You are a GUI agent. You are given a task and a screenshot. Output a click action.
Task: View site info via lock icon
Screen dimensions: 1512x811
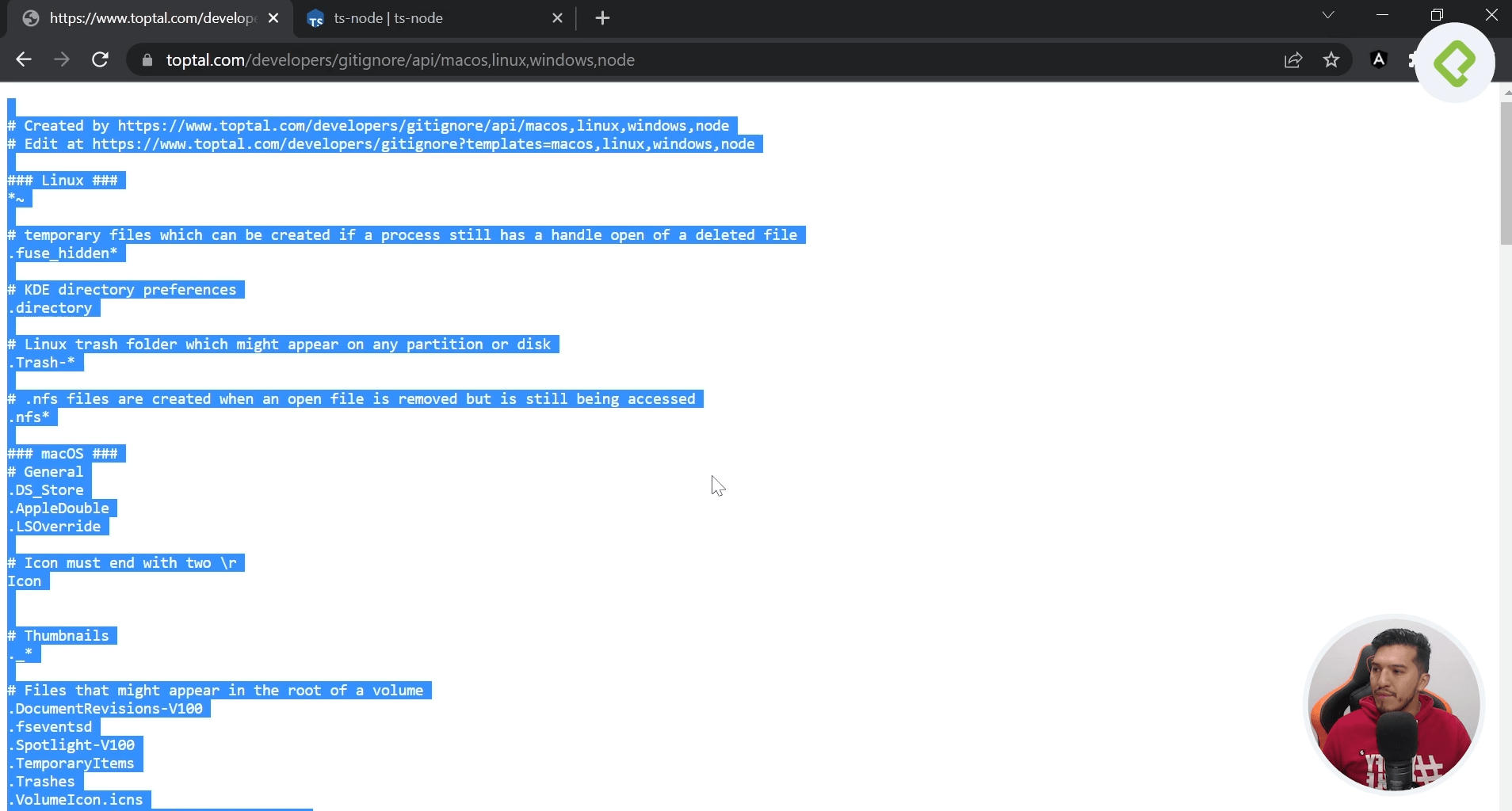147,60
